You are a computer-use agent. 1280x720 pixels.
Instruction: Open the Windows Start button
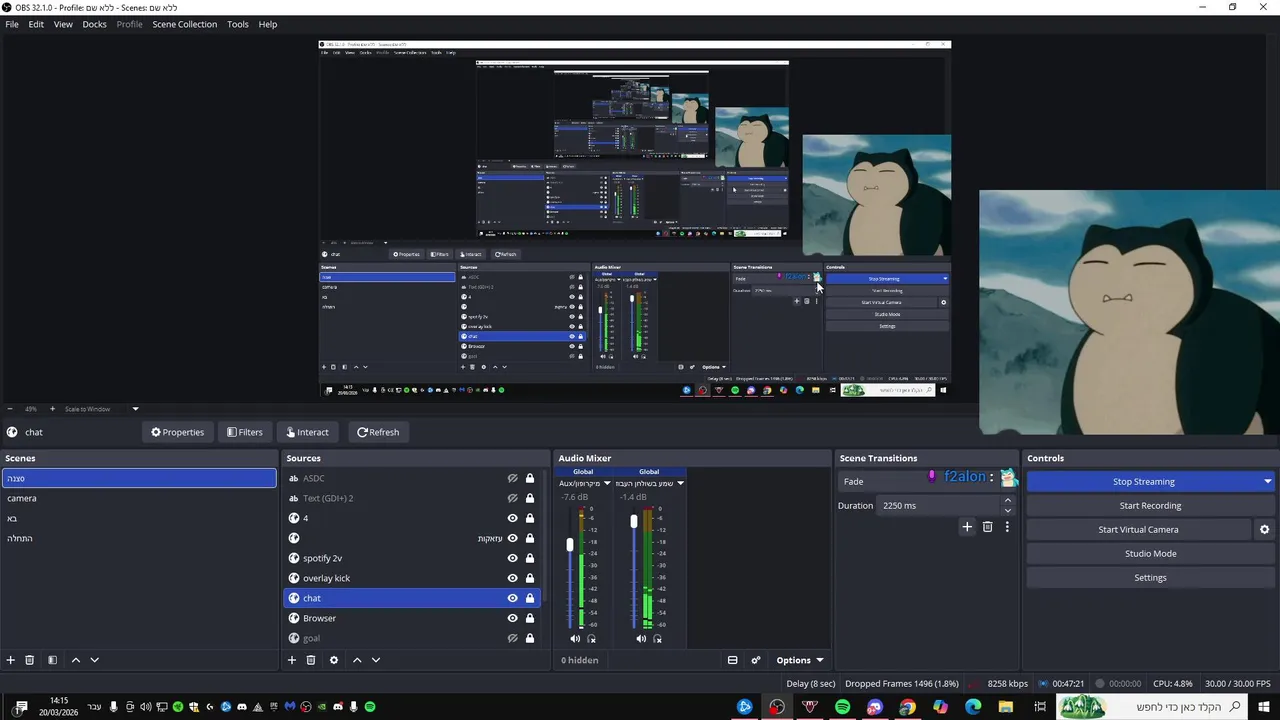1264,707
